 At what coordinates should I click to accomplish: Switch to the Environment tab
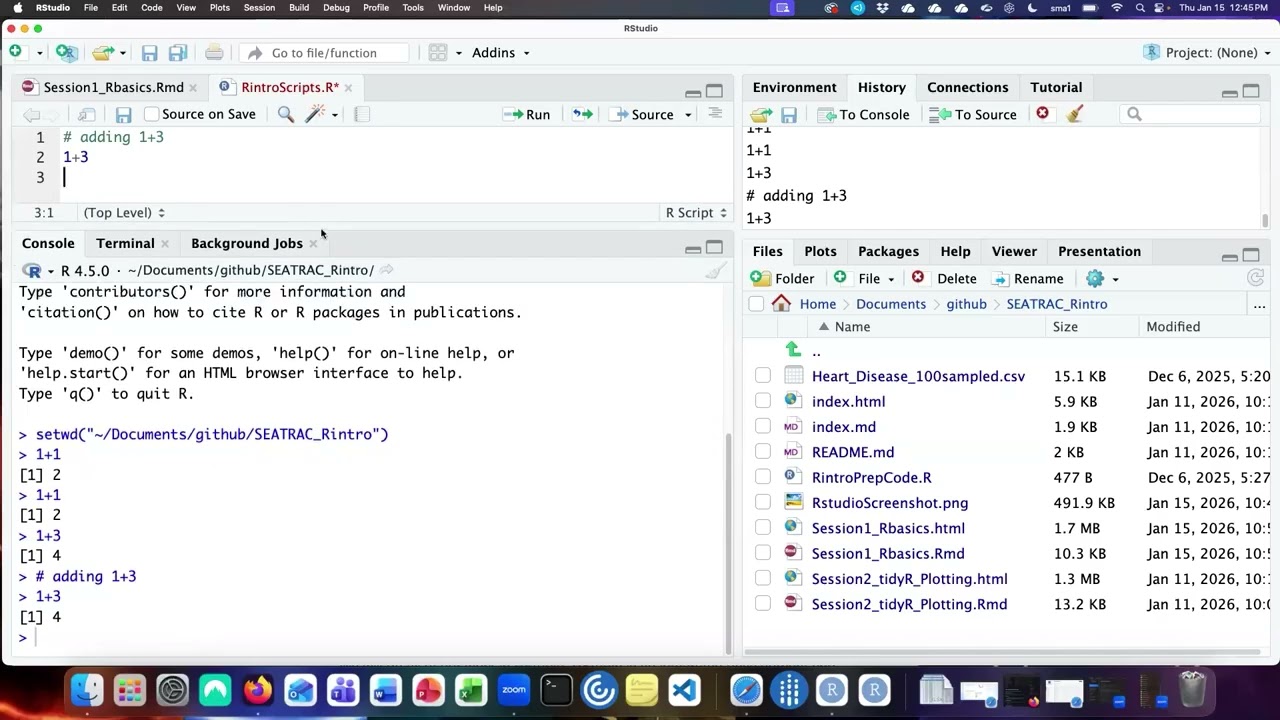pyautogui.click(x=794, y=87)
